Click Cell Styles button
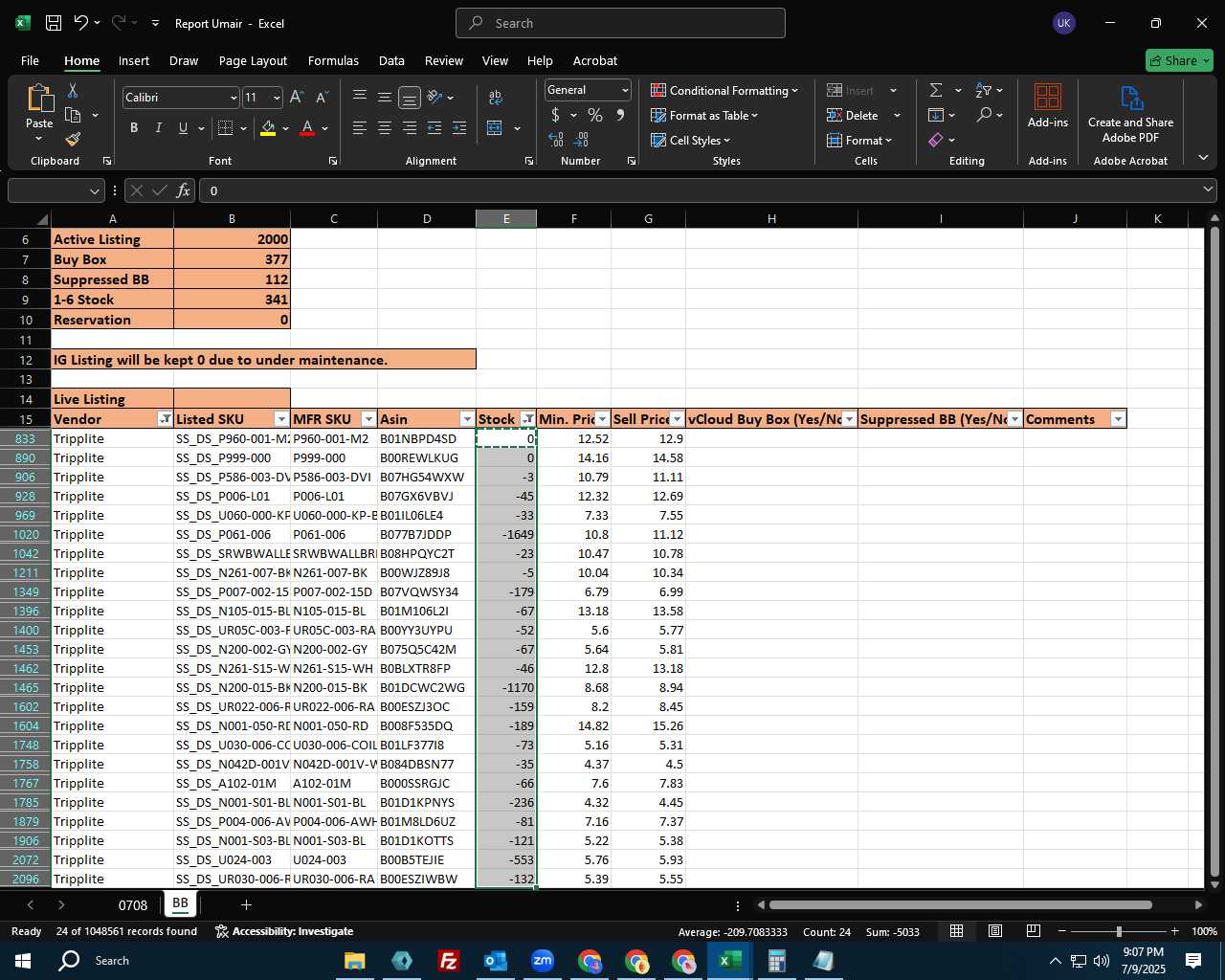 coord(691,140)
